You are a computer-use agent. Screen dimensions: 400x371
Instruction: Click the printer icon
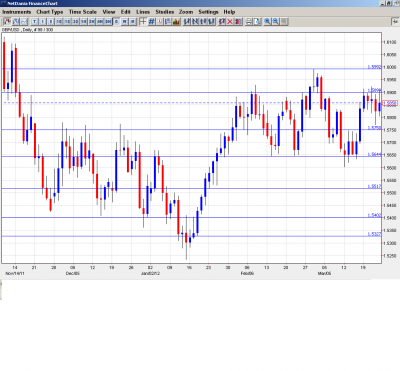pyautogui.click(x=249, y=22)
